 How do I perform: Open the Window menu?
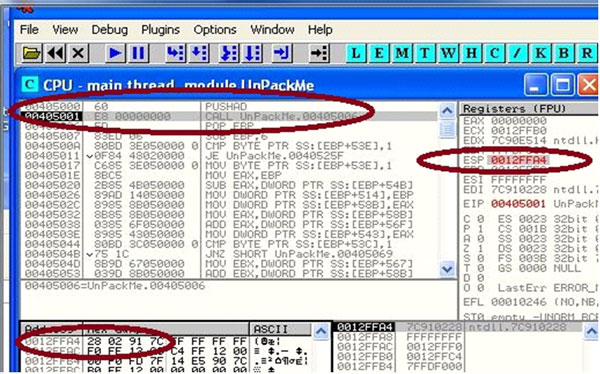[272, 29]
